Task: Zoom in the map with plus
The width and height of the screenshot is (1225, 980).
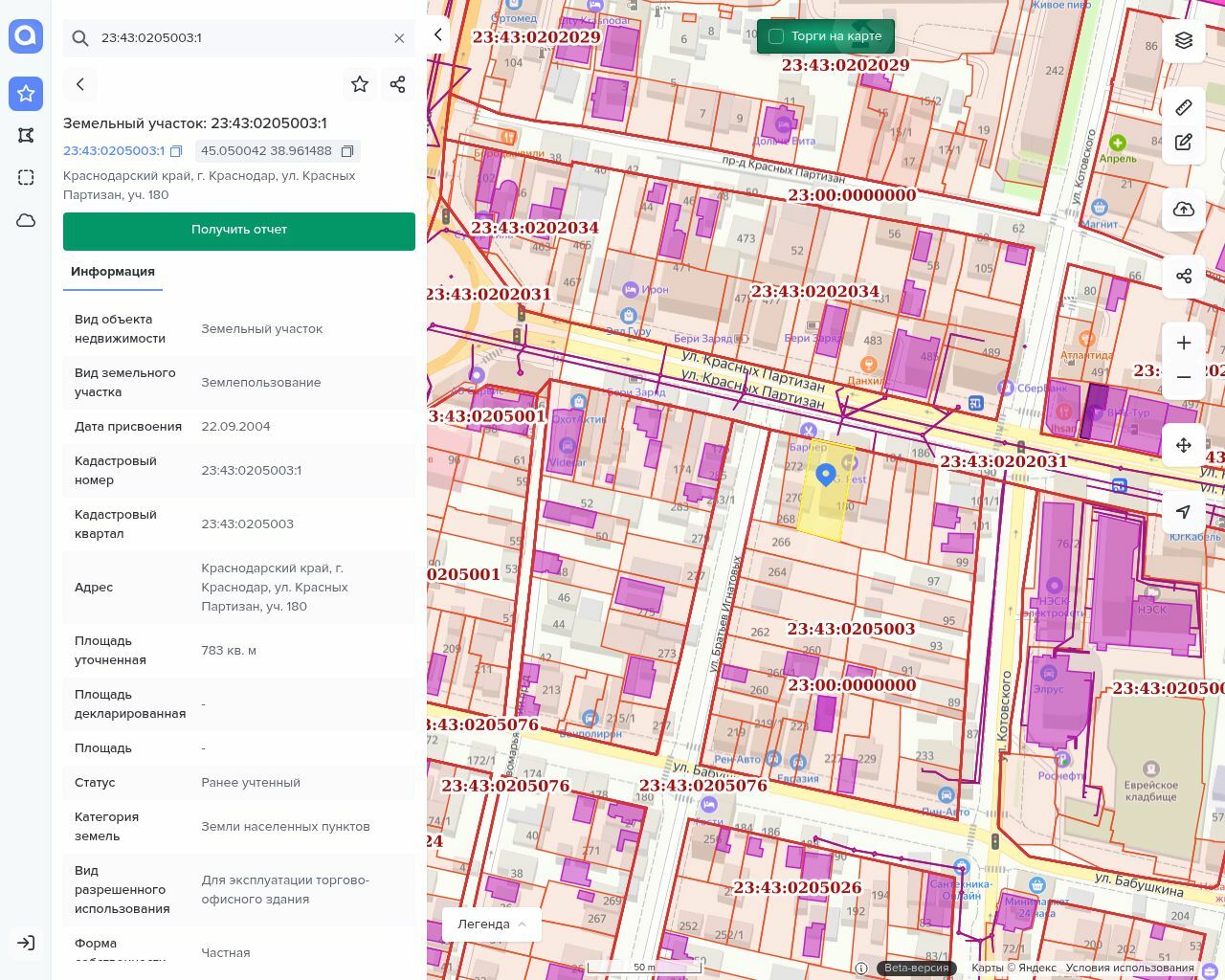Action: pyautogui.click(x=1184, y=343)
